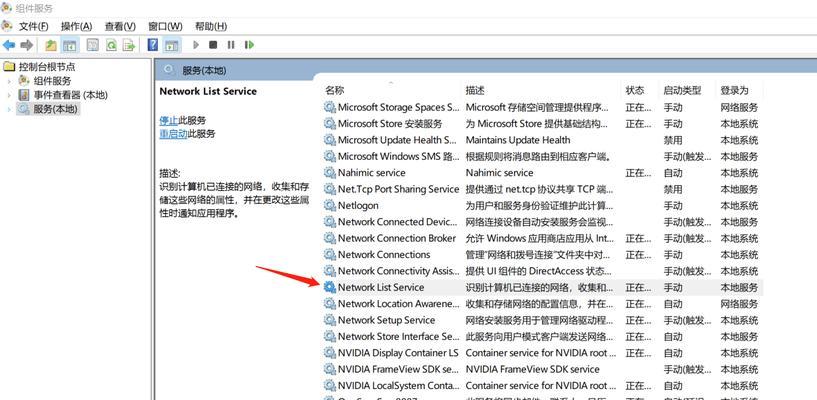Image resolution: width=817 pixels, height=400 pixels.
Task: Toggle the Show/Hide Console Tree icon
Action: click(69, 45)
